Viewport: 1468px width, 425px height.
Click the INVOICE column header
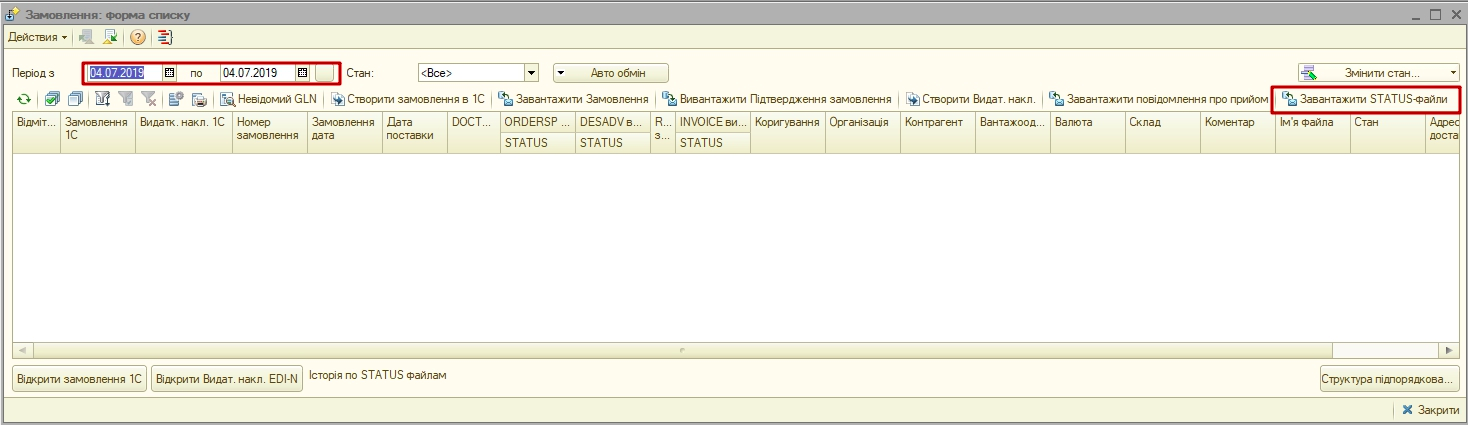(713, 122)
